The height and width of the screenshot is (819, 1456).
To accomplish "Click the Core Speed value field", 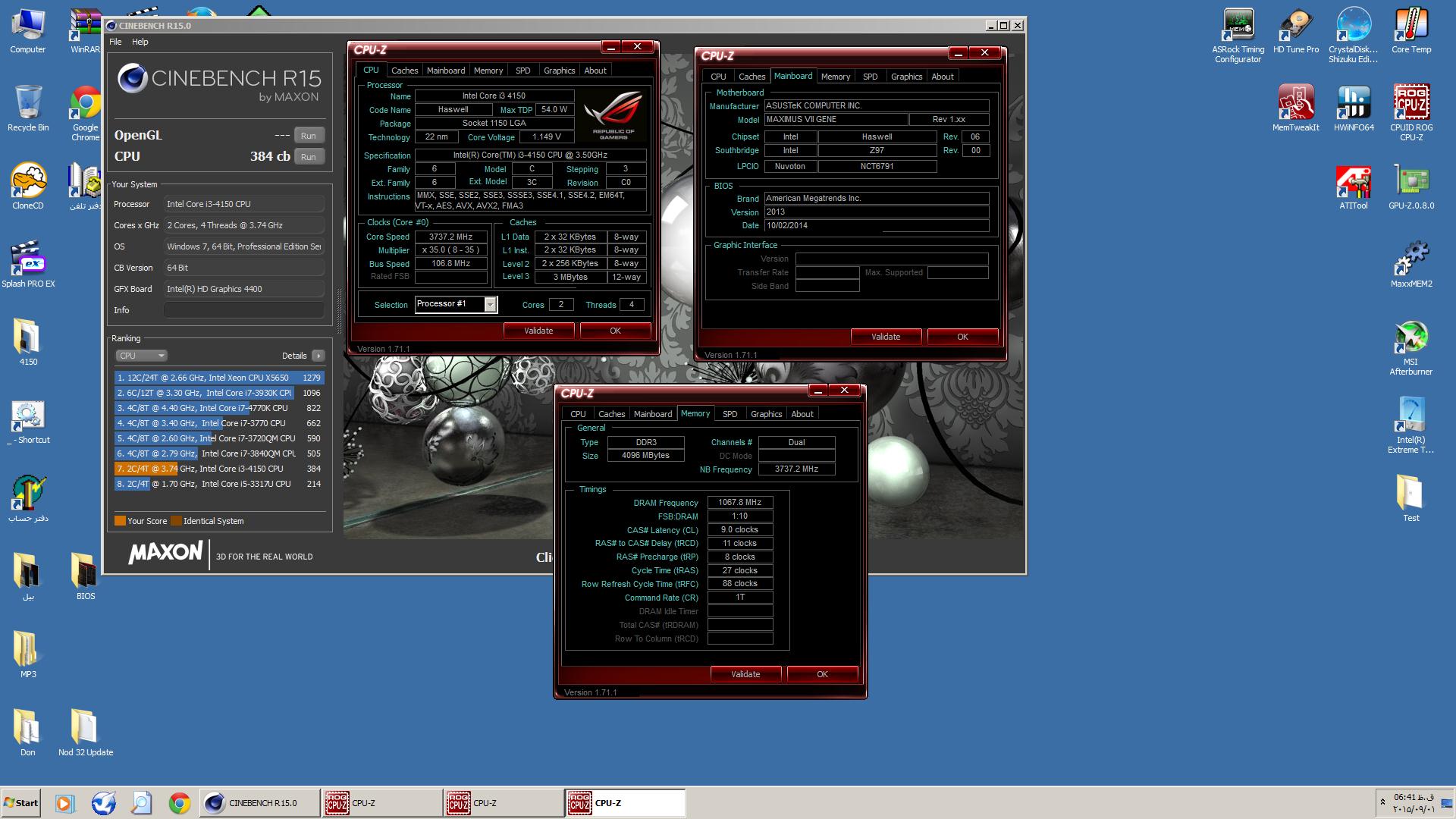I will pyautogui.click(x=451, y=237).
